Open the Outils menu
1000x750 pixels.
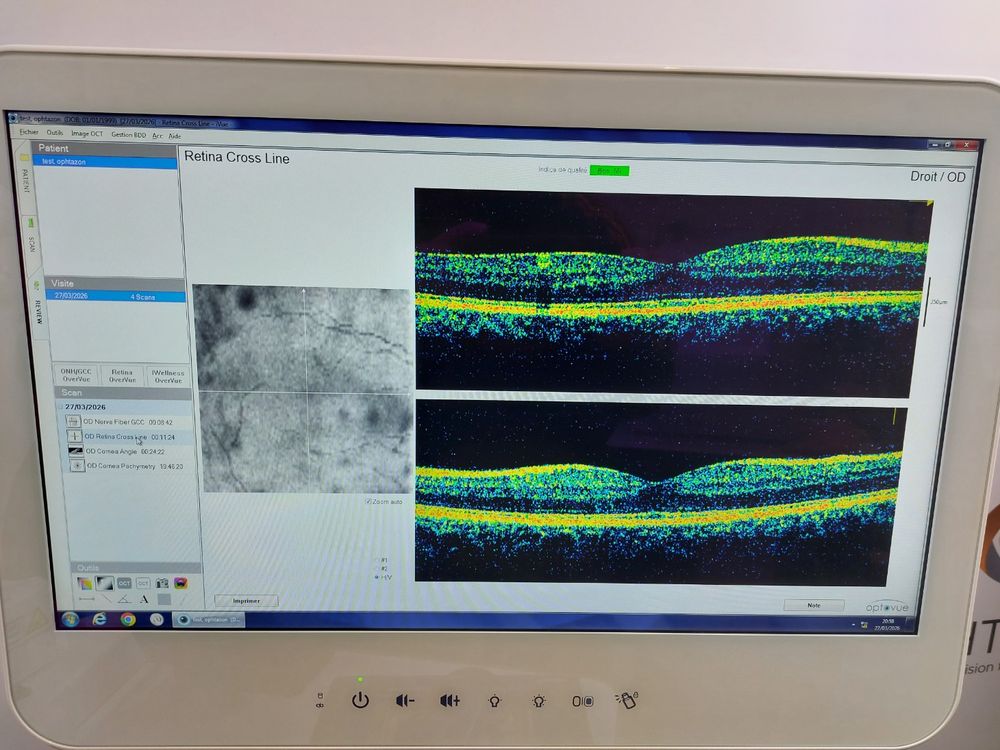pyautogui.click(x=54, y=133)
